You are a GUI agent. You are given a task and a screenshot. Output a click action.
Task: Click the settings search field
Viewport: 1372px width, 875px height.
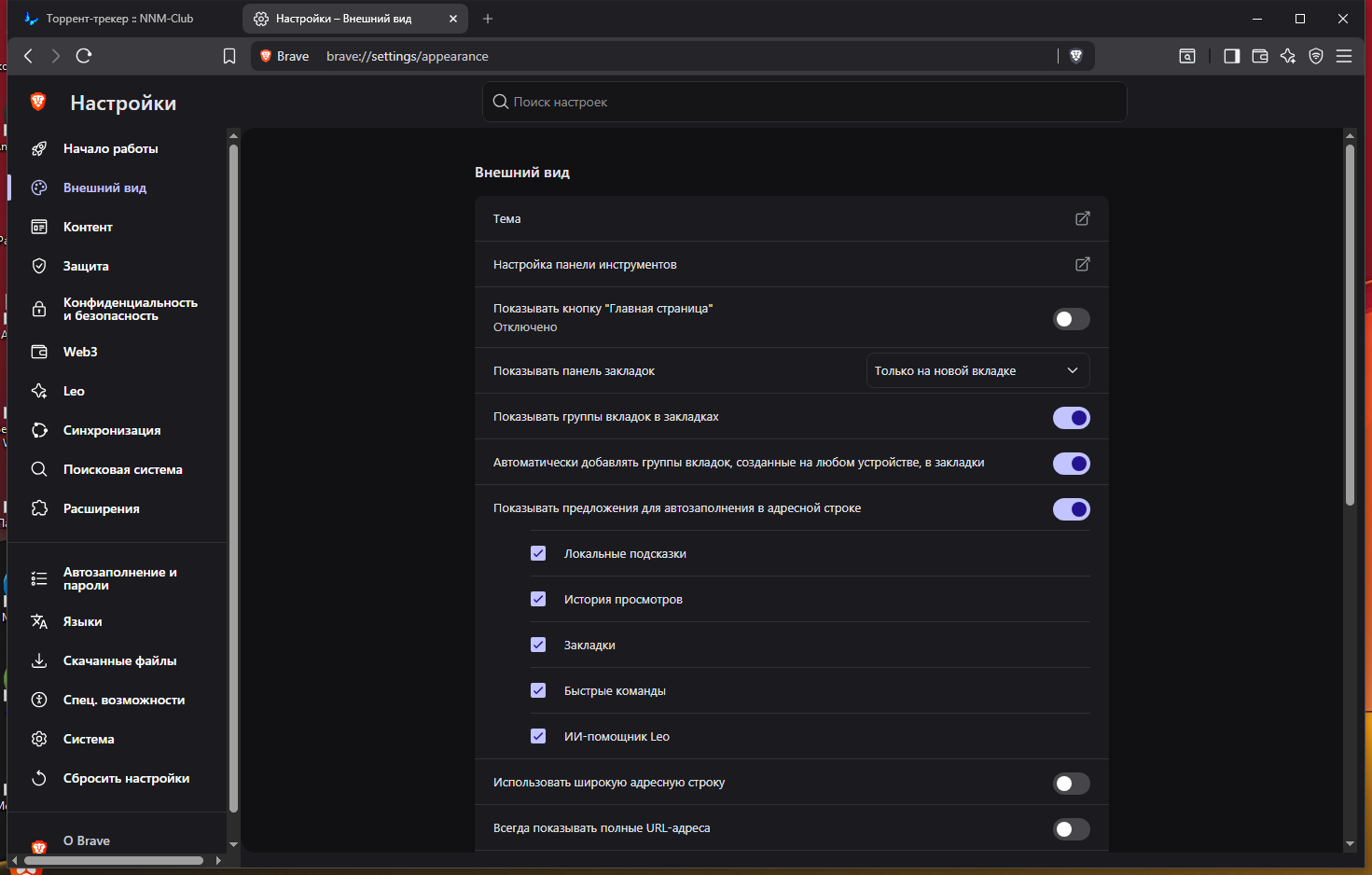click(x=804, y=102)
